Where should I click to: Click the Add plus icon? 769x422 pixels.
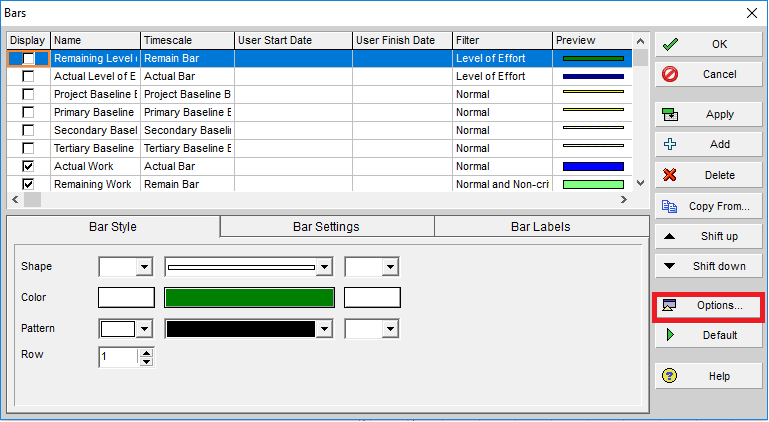click(x=670, y=144)
